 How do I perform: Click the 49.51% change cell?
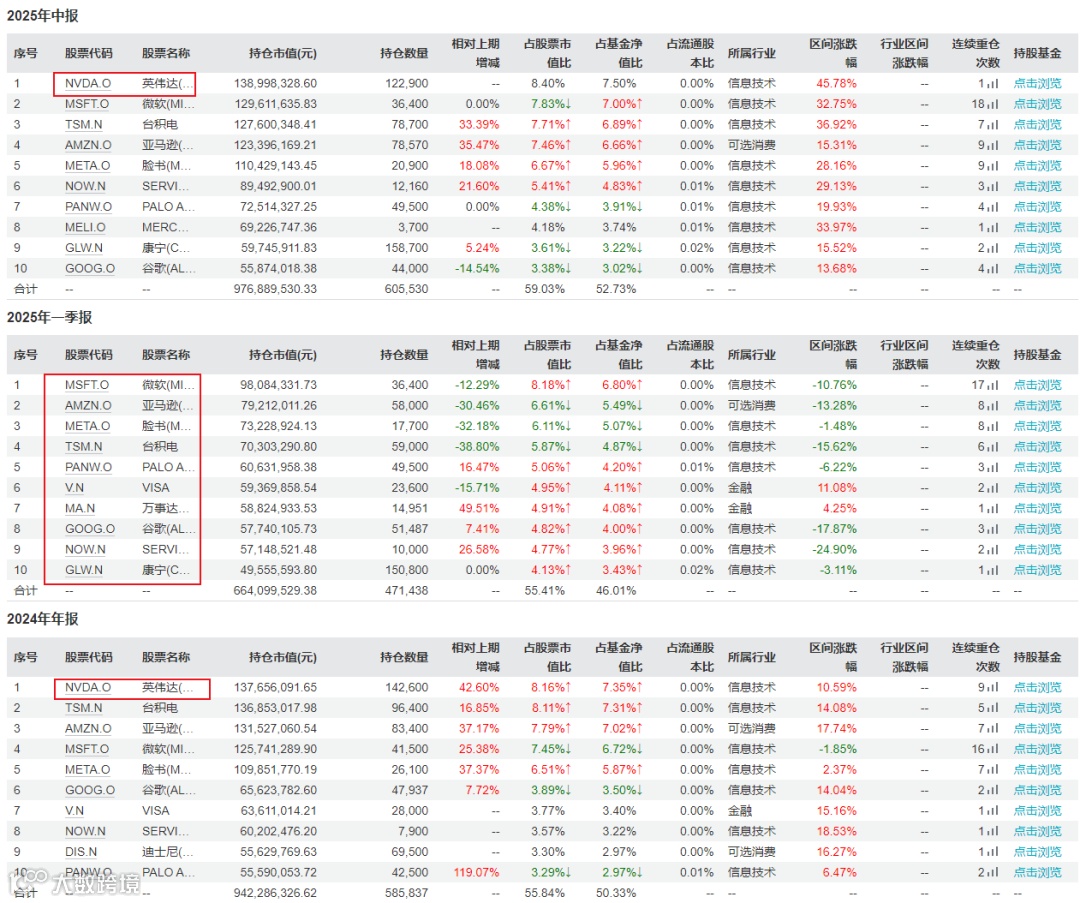(479, 508)
